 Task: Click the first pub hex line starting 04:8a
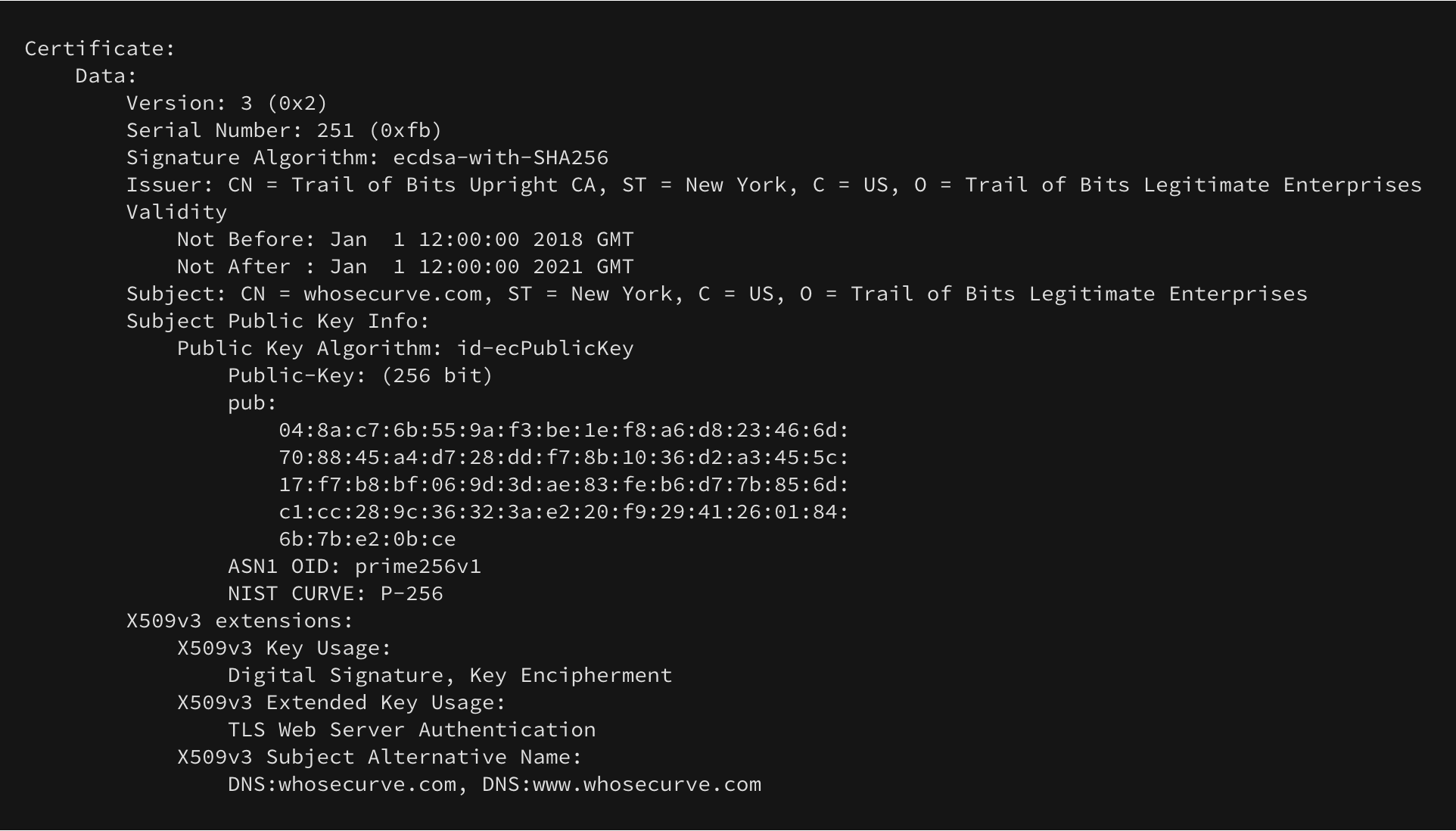point(564,431)
